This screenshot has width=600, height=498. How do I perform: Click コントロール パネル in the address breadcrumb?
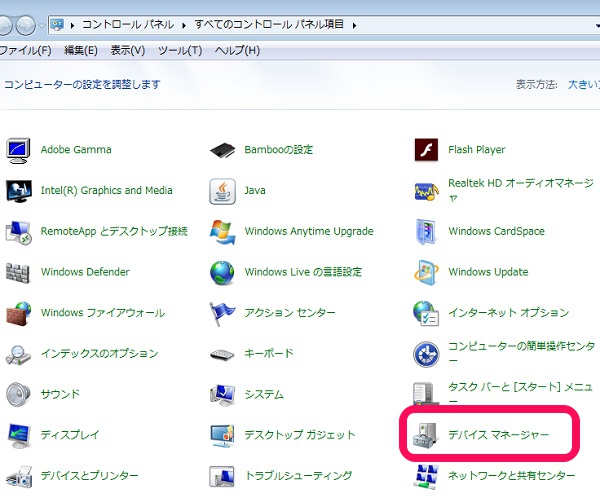point(128,25)
